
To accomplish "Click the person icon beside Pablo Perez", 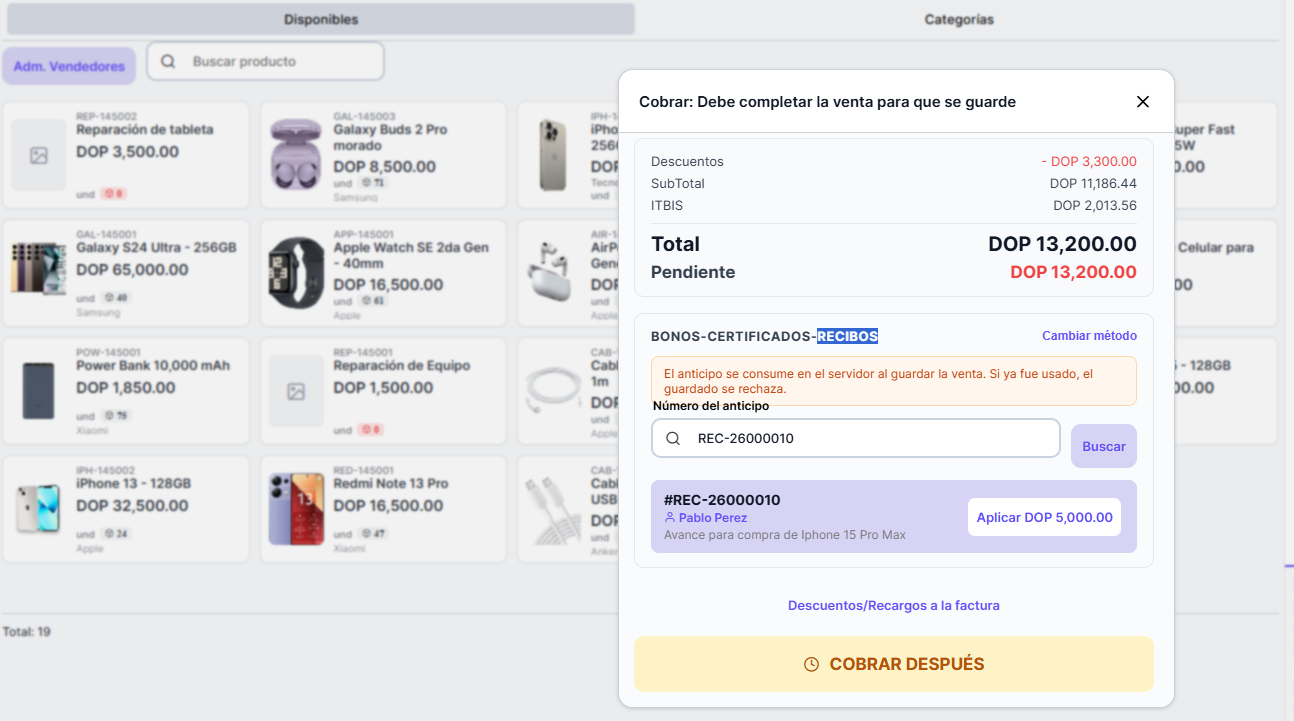I will (x=670, y=518).
